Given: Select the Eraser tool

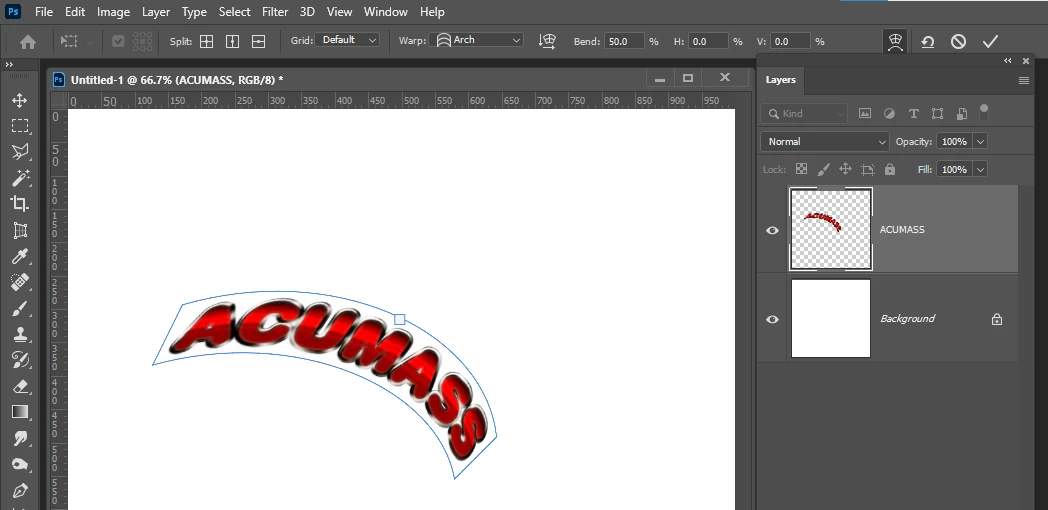Looking at the screenshot, I should [19, 386].
